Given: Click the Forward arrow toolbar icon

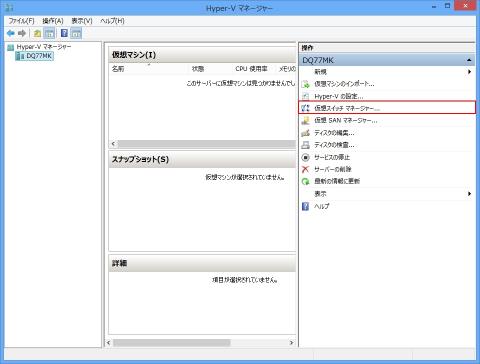Looking at the screenshot, I should click(x=22, y=33).
